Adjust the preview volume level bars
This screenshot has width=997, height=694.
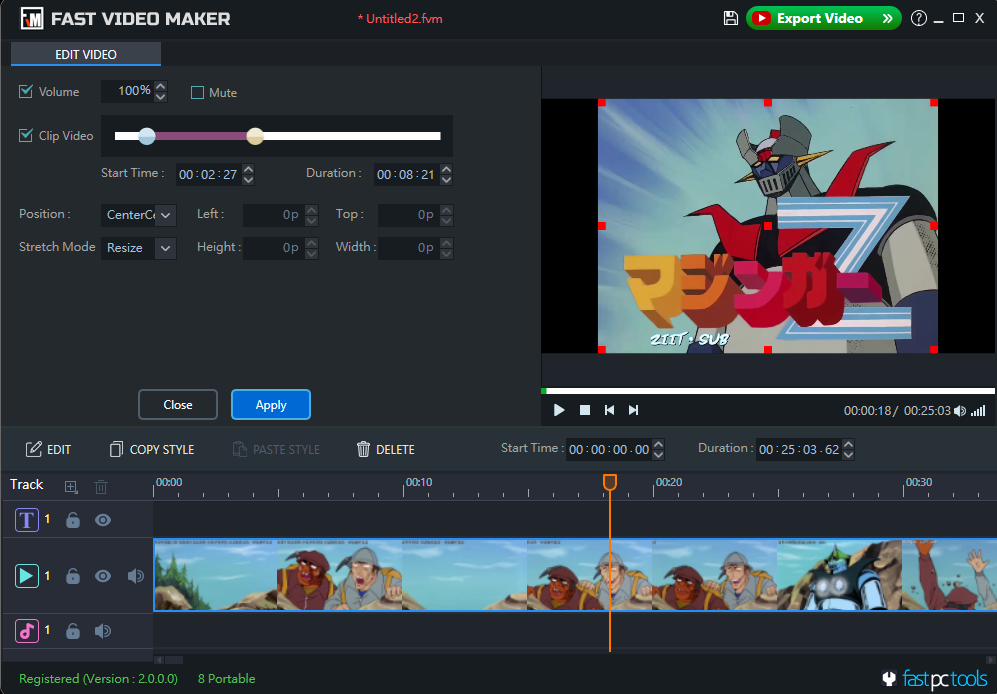pos(979,411)
